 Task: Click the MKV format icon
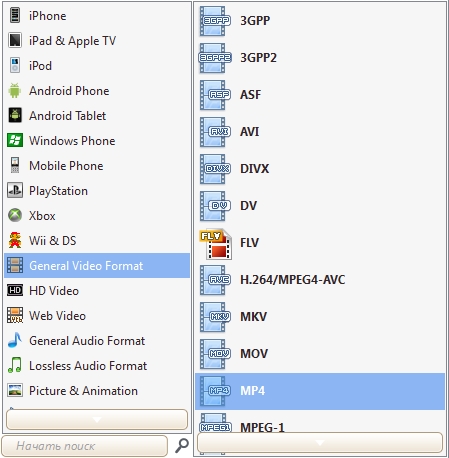tap(215, 317)
